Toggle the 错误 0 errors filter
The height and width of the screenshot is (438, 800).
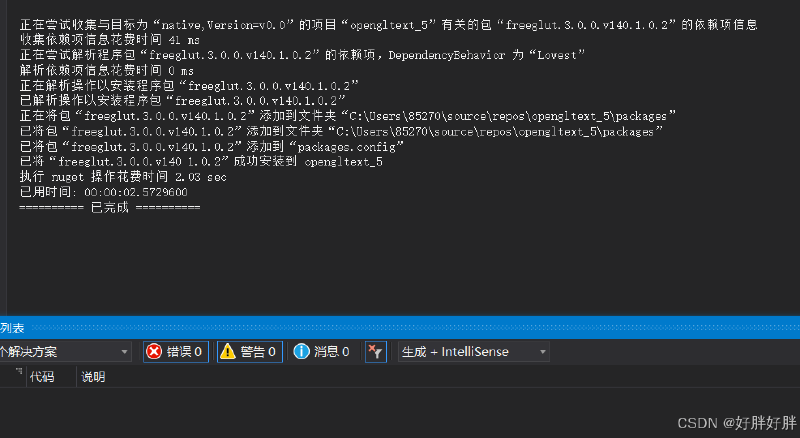click(x=176, y=352)
